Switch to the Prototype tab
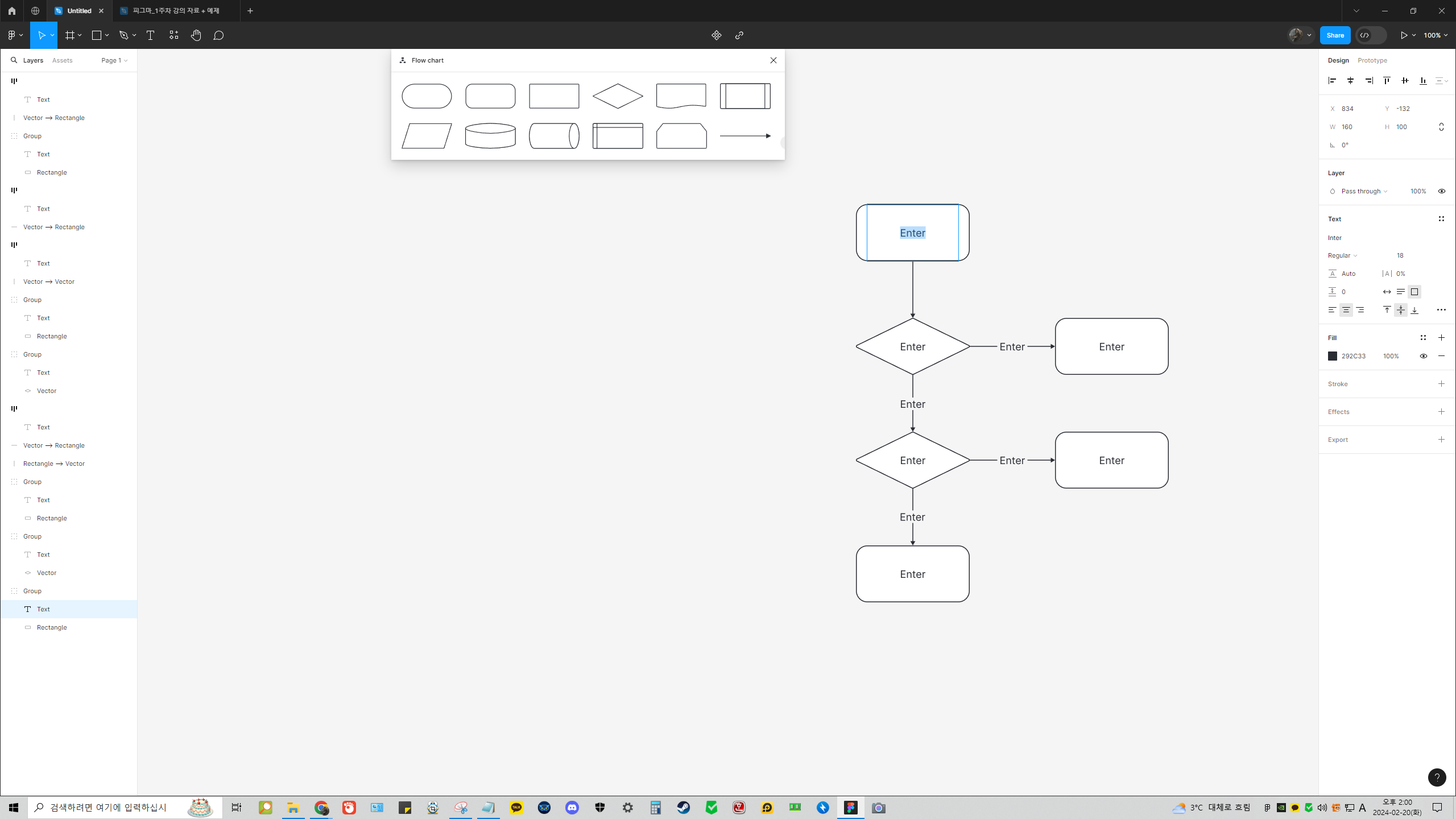 pyautogui.click(x=1372, y=60)
